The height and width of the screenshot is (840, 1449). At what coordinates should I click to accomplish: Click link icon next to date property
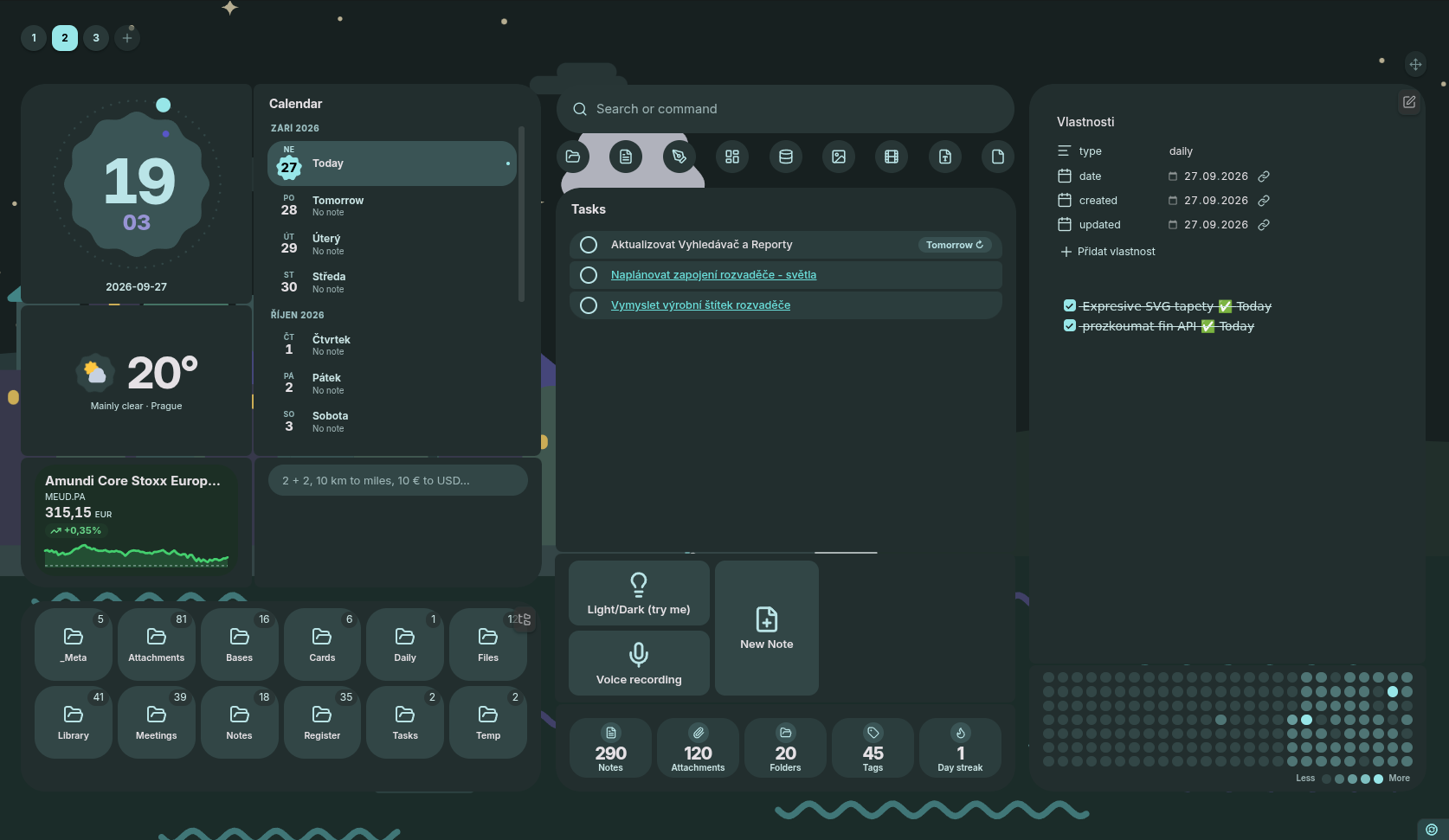pos(1264,176)
